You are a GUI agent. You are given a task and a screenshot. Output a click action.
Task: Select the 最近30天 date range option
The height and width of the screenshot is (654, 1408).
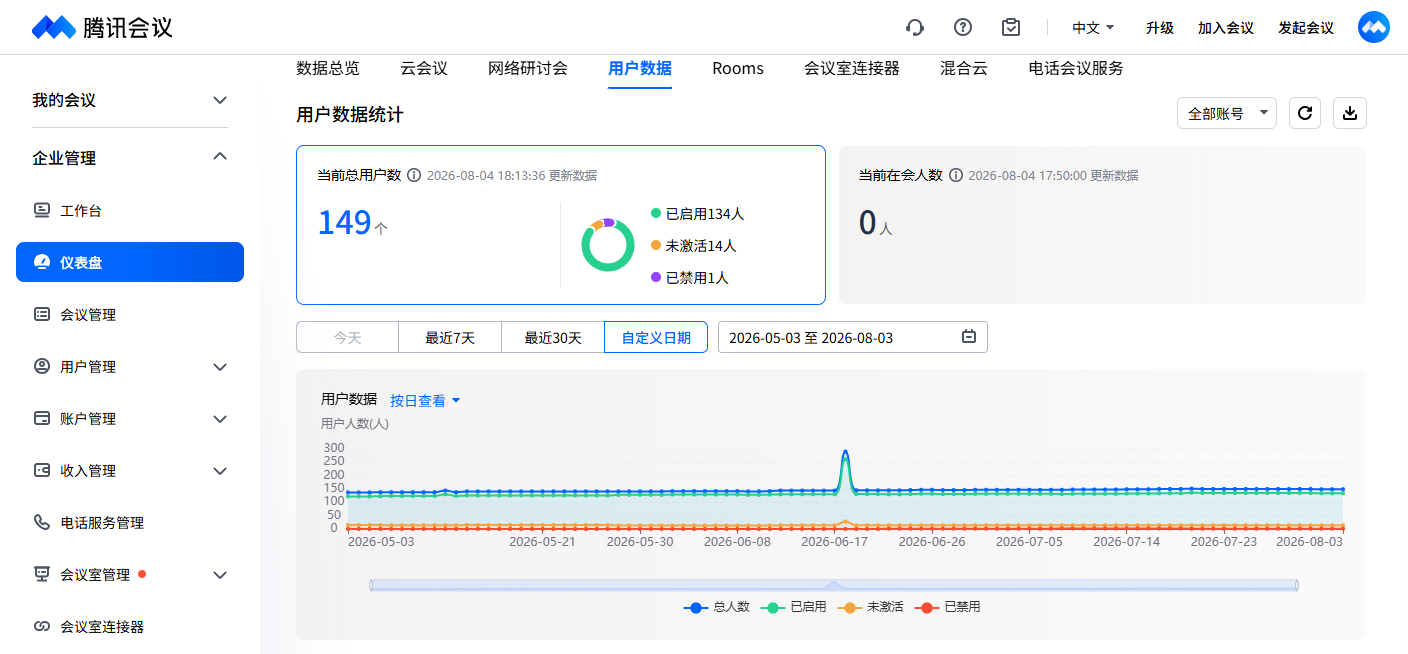coord(553,337)
